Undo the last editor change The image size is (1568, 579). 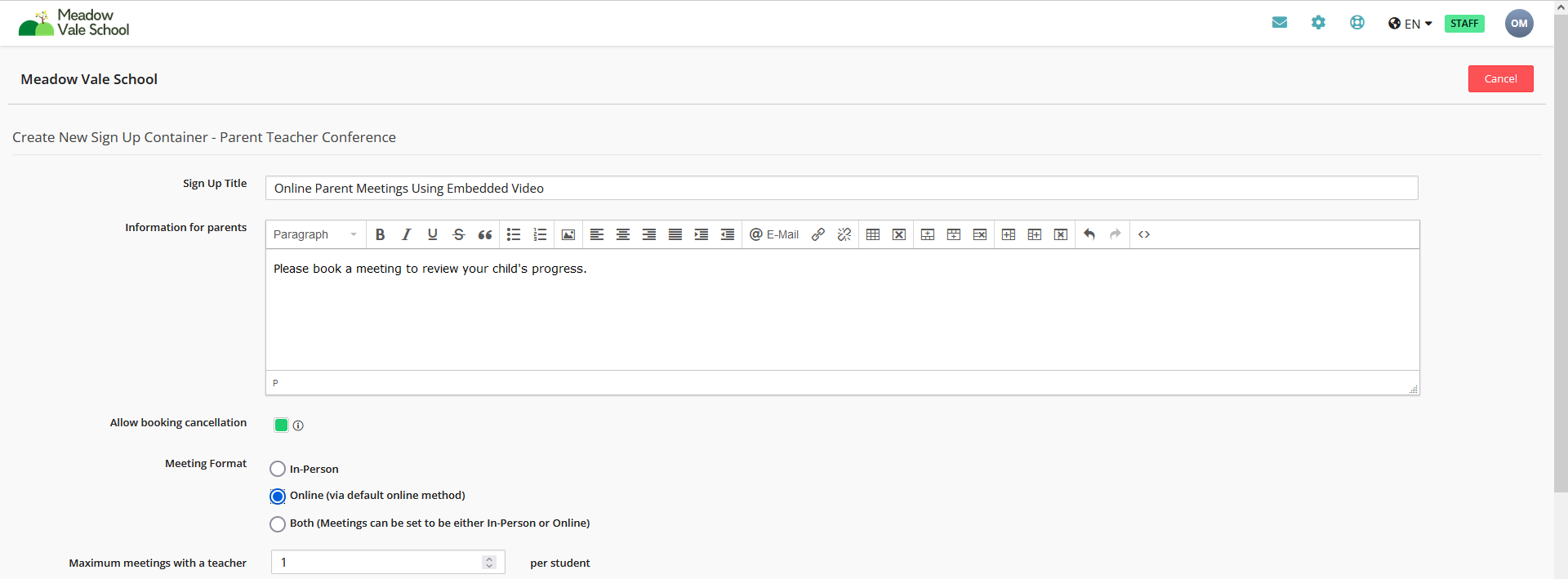click(1089, 234)
